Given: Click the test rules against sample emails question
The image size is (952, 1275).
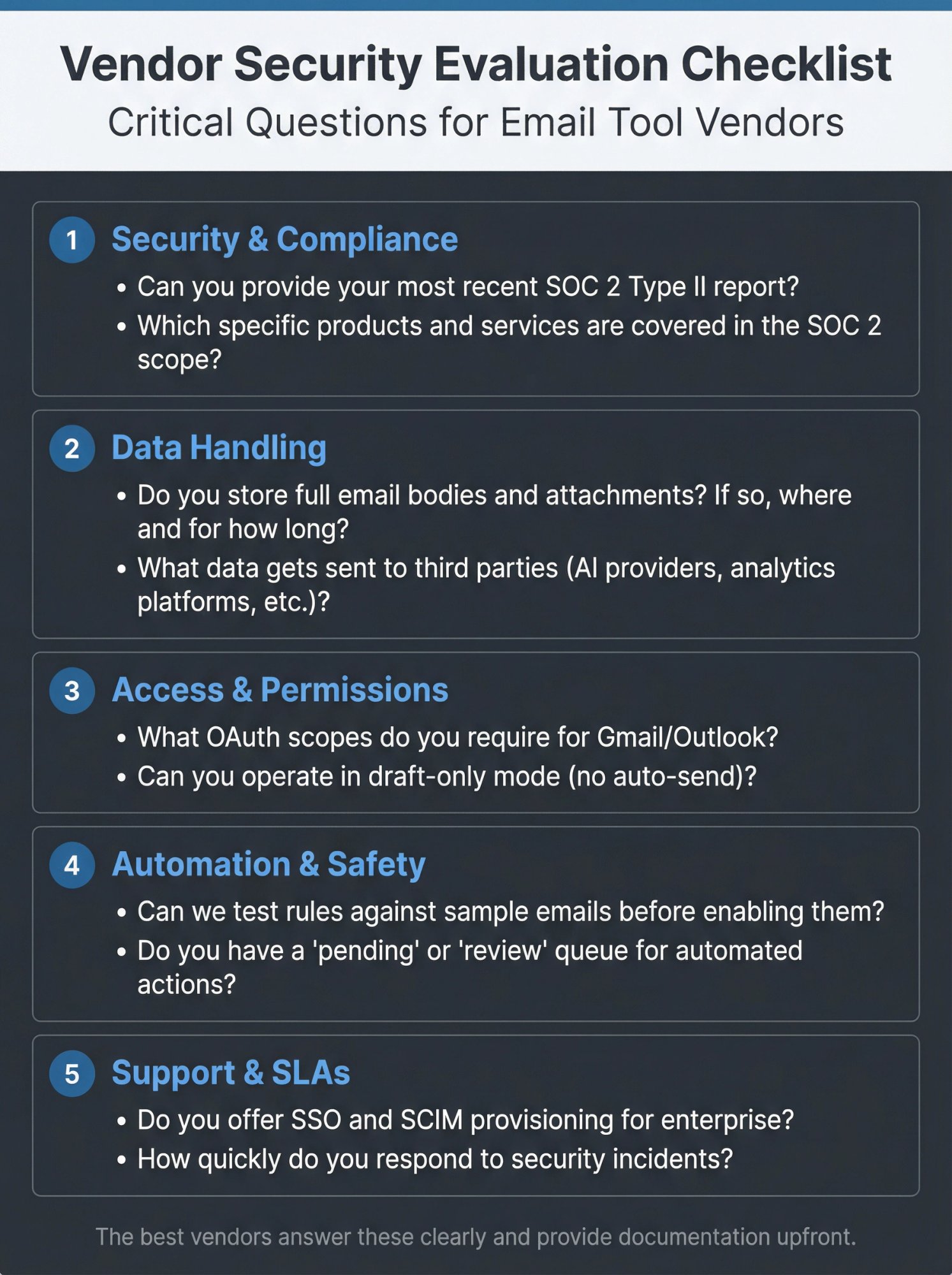Looking at the screenshot, I should click(510, 912).
